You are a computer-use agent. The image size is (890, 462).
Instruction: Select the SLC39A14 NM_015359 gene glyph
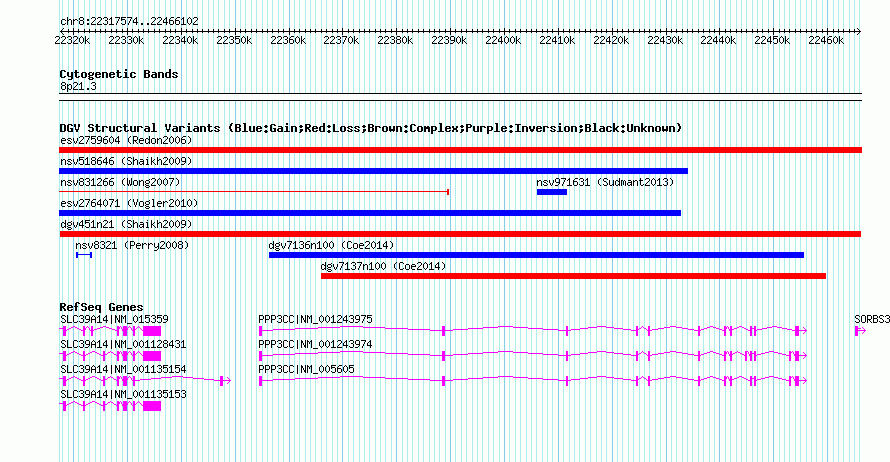pos(111,331)
